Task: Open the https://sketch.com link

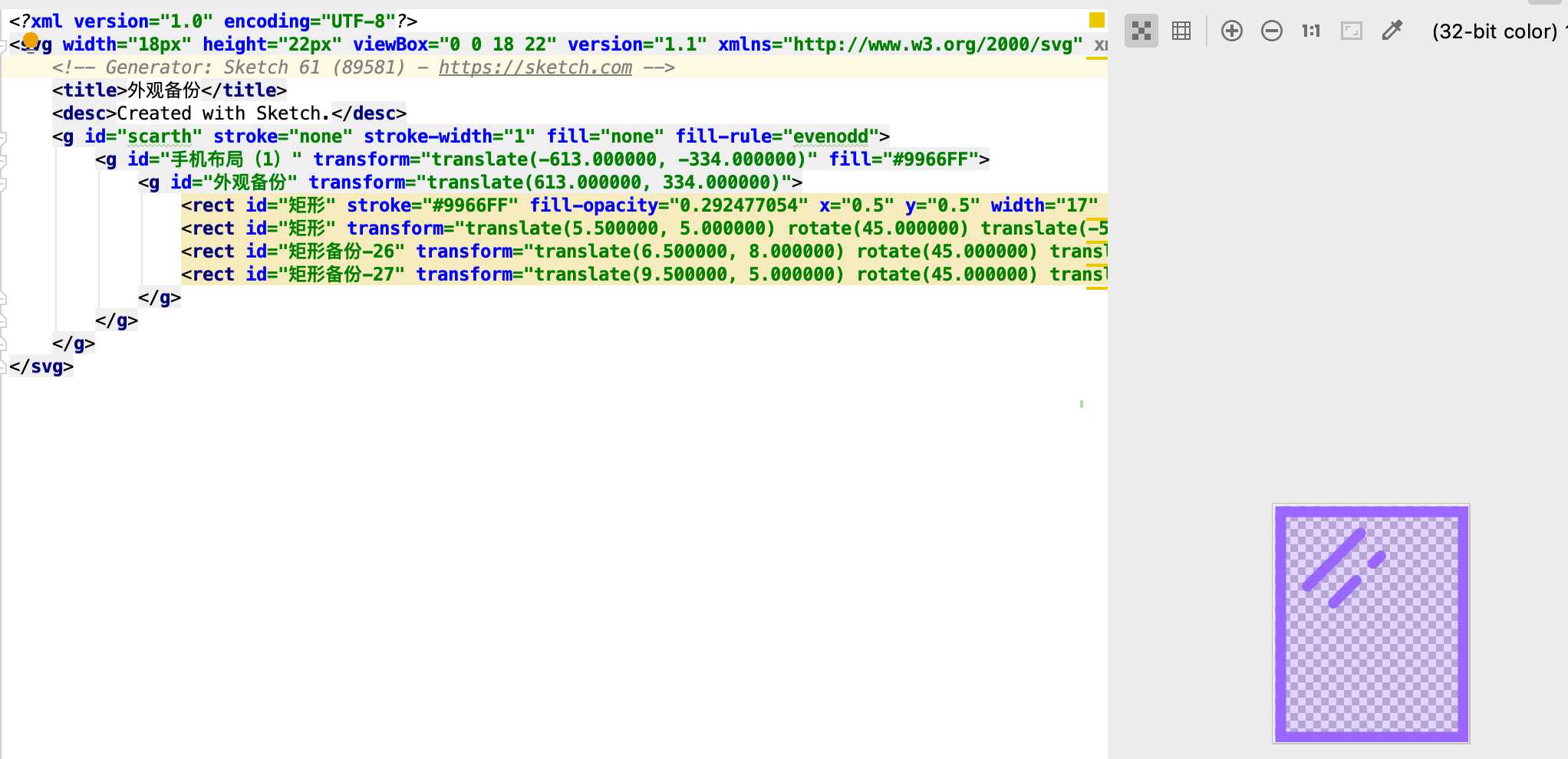Action: pos(535,67)
